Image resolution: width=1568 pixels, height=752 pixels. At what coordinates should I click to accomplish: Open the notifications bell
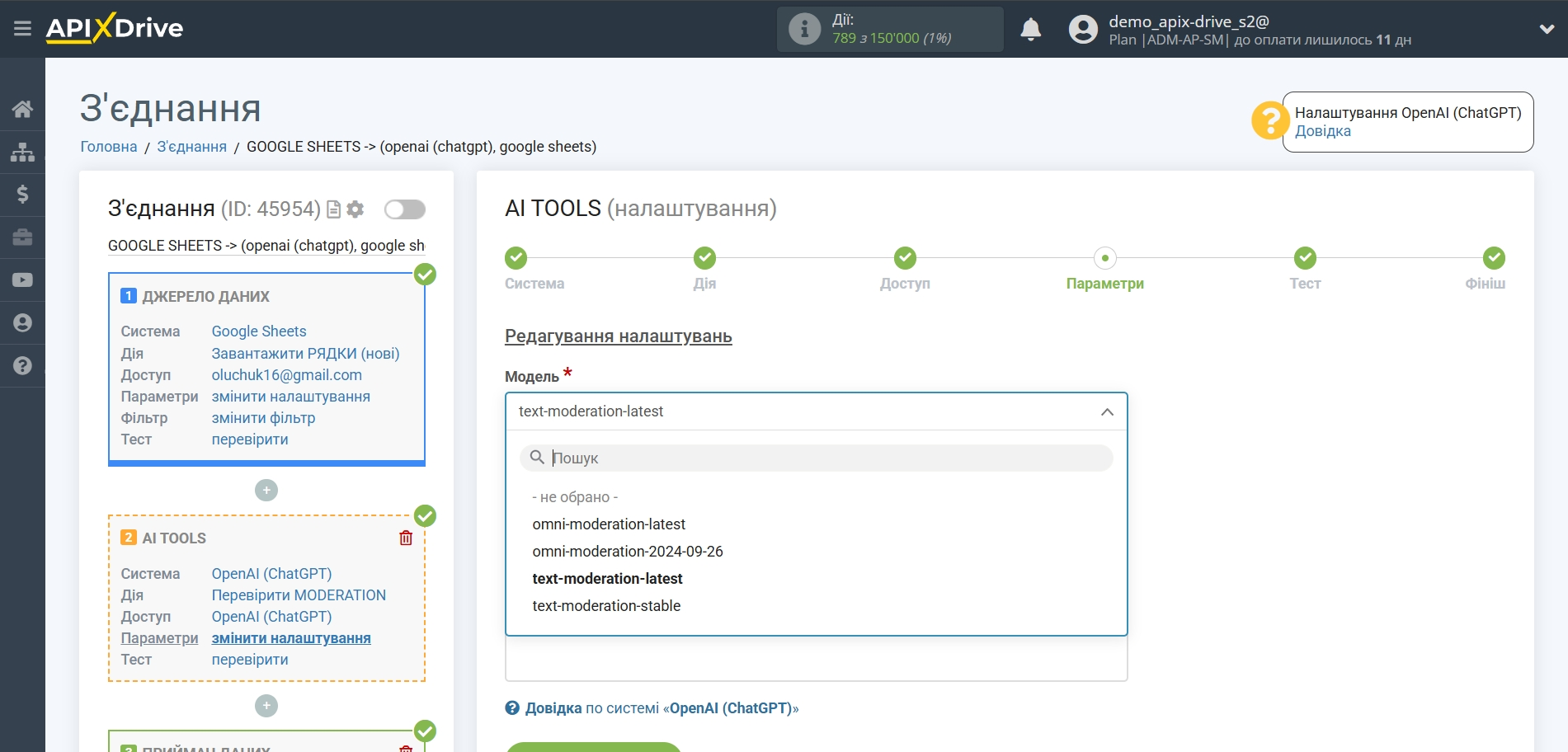[x=1030, y=30]
